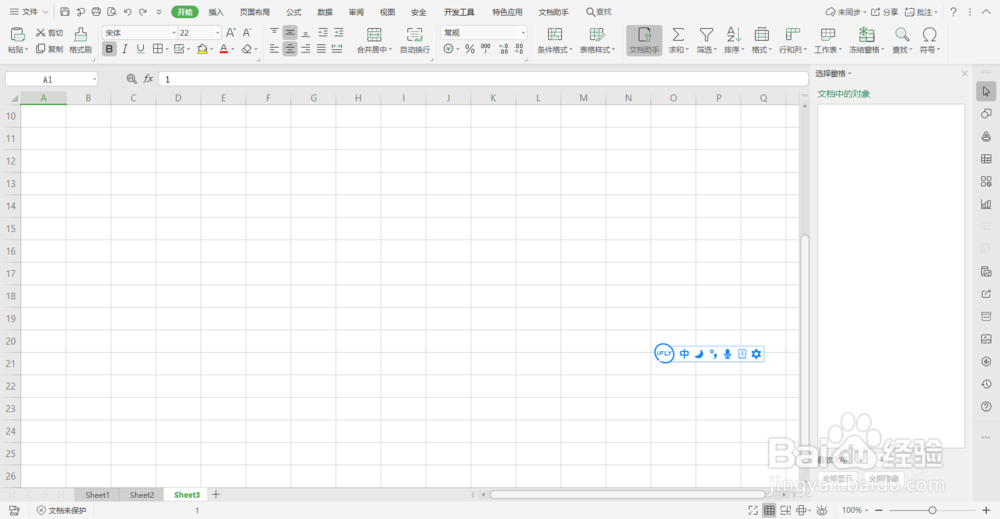Click the Paste (粘贴) clipboard icon
The width and height of the screenshot is (1000, 519).
17,34
